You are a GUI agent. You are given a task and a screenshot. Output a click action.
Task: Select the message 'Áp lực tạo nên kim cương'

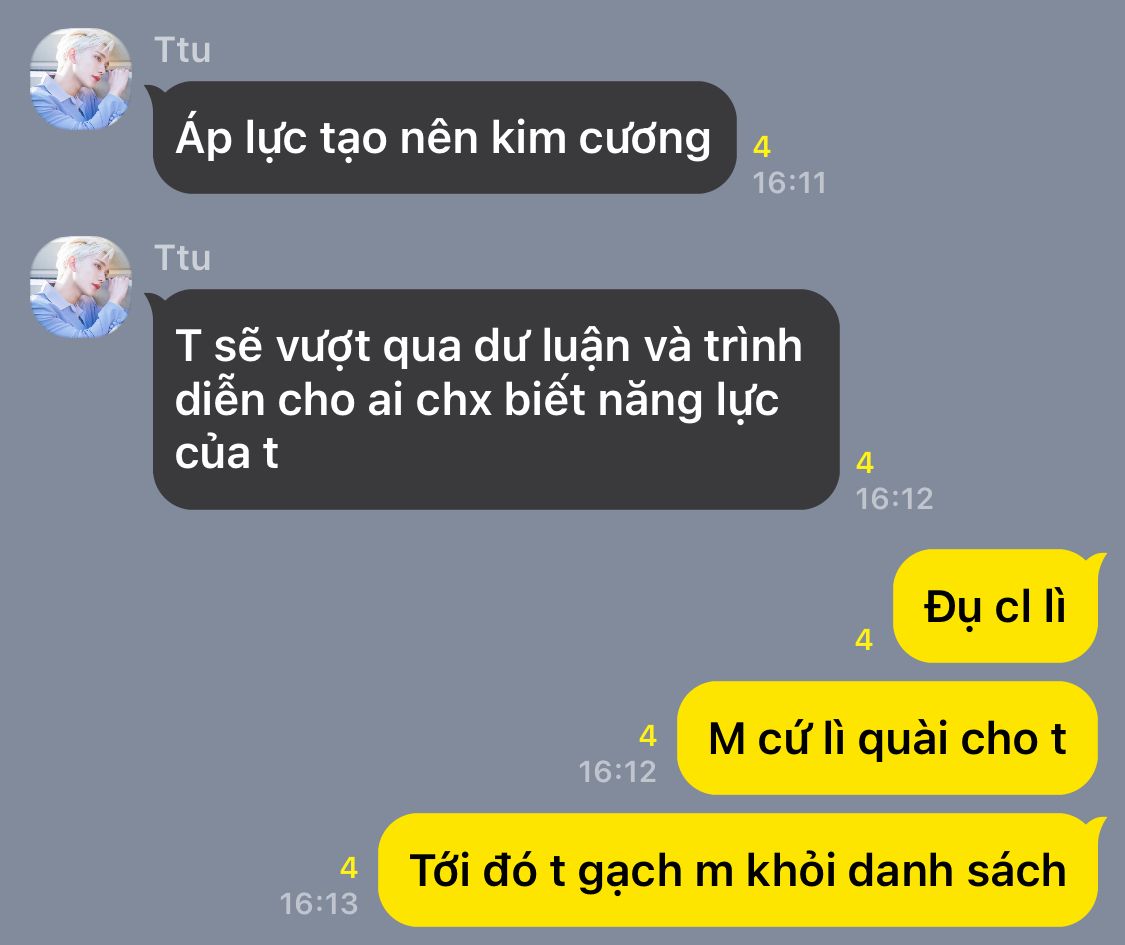(444, 137)
